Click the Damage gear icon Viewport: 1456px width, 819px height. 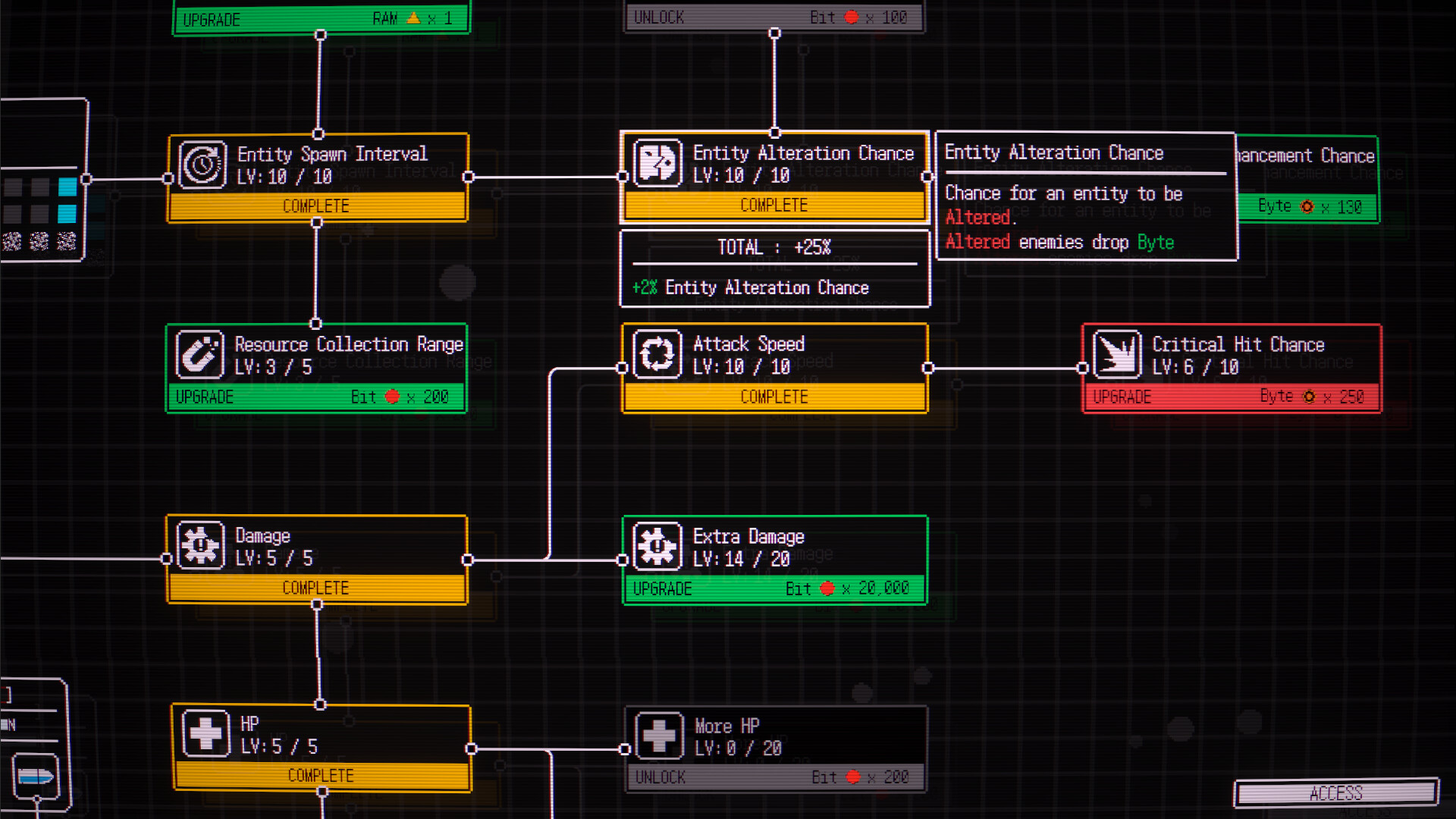200,546
